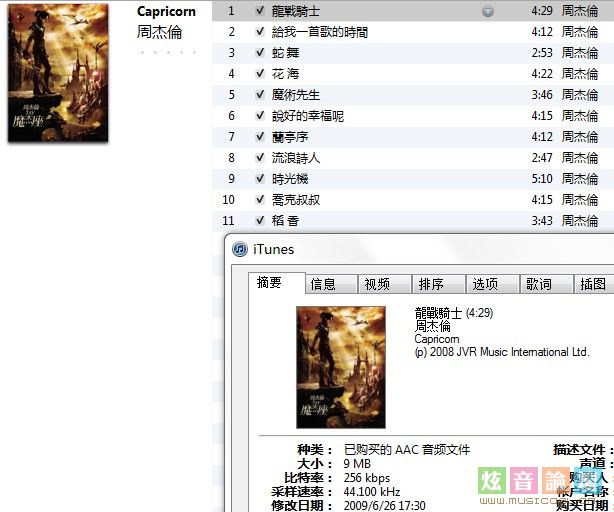Open the 插图 tab
This screenshot has width=614, height=512.
pyautogui.click(x=594, y=284)
